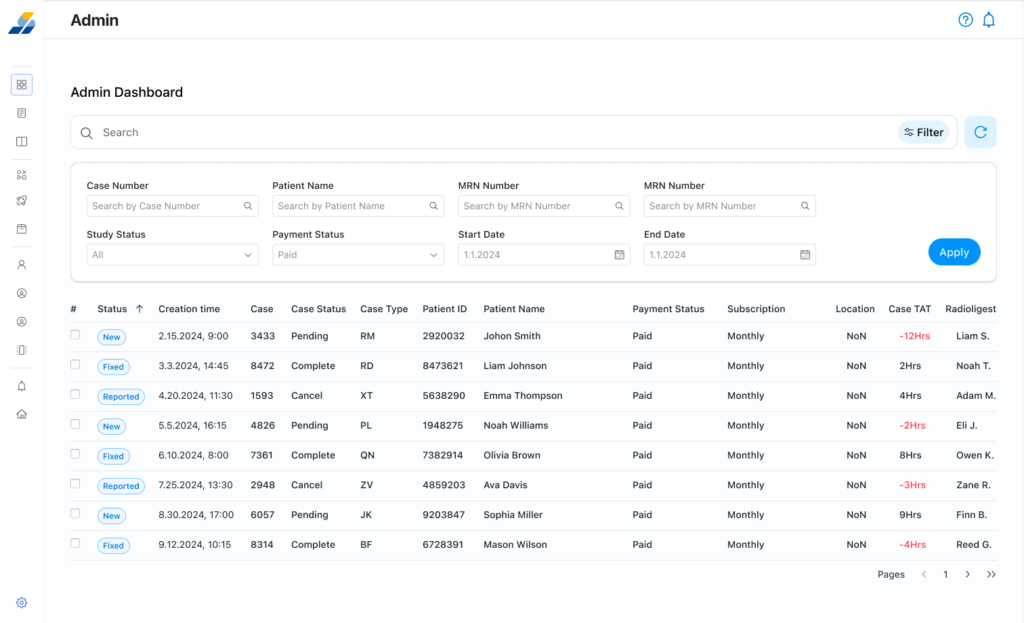
Task: Click the help question mark icon
Action: 965,20
